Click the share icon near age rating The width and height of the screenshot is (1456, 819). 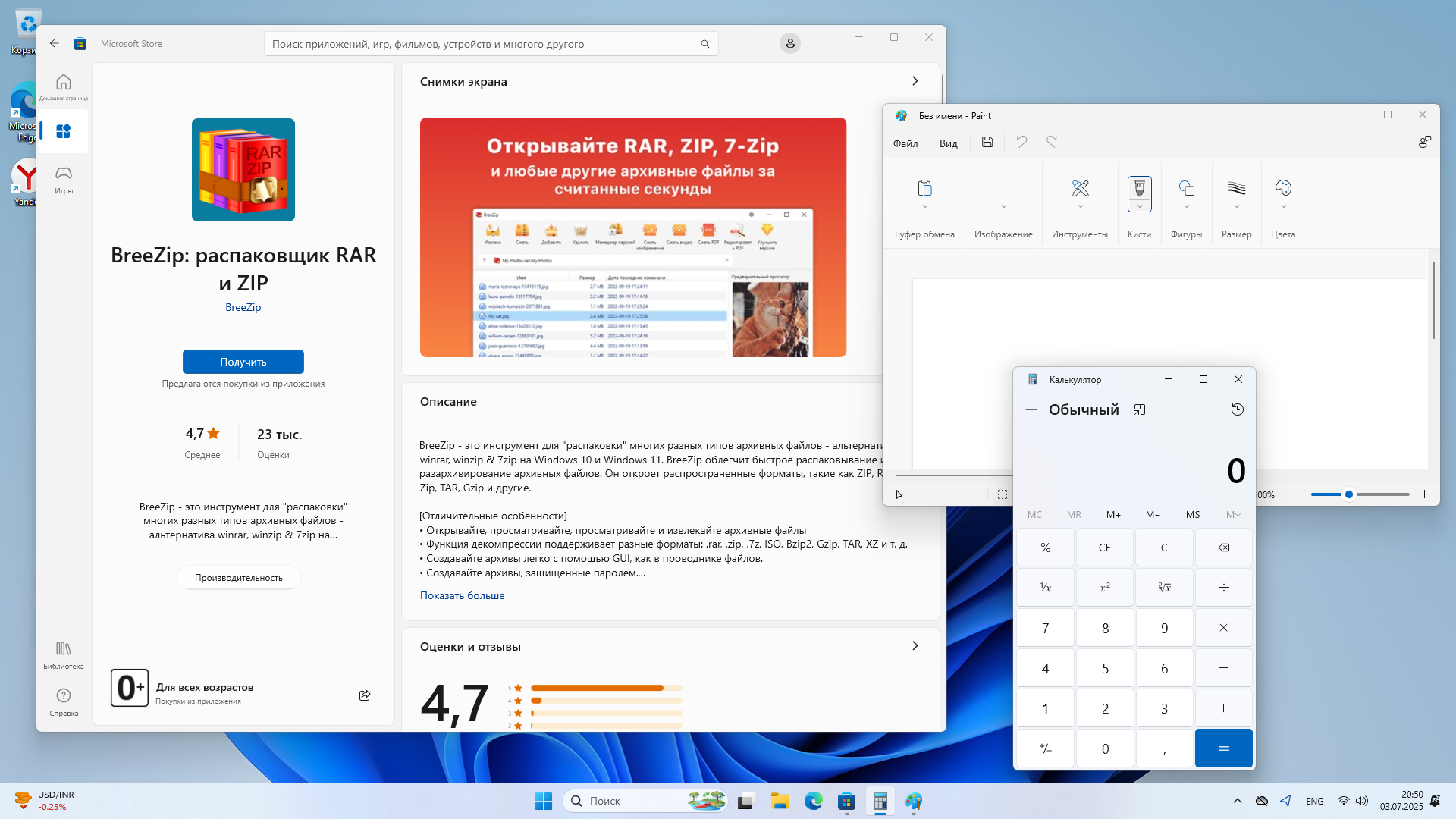click(x=365, y=695)
